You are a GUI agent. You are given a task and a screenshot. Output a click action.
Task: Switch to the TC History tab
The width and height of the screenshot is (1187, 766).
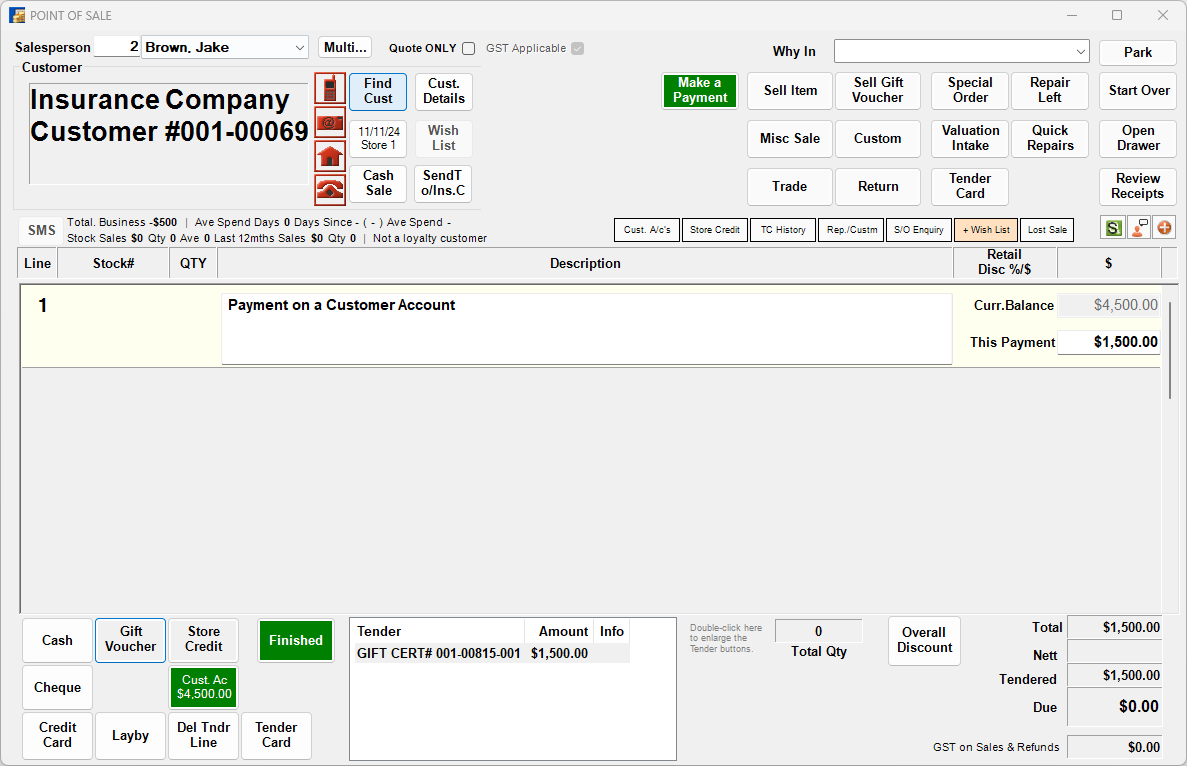pos(783,229)
